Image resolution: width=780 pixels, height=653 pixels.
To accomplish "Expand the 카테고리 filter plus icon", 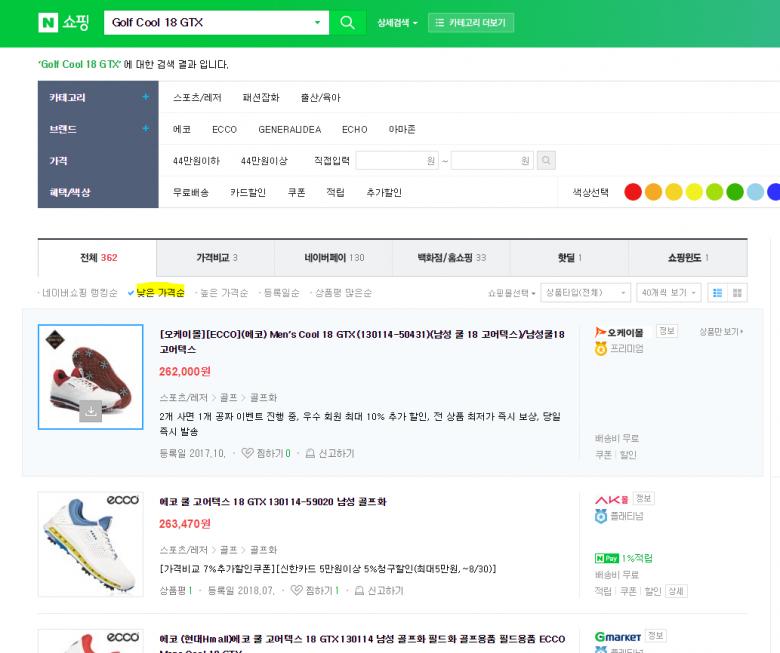I will tap(145, 97).
